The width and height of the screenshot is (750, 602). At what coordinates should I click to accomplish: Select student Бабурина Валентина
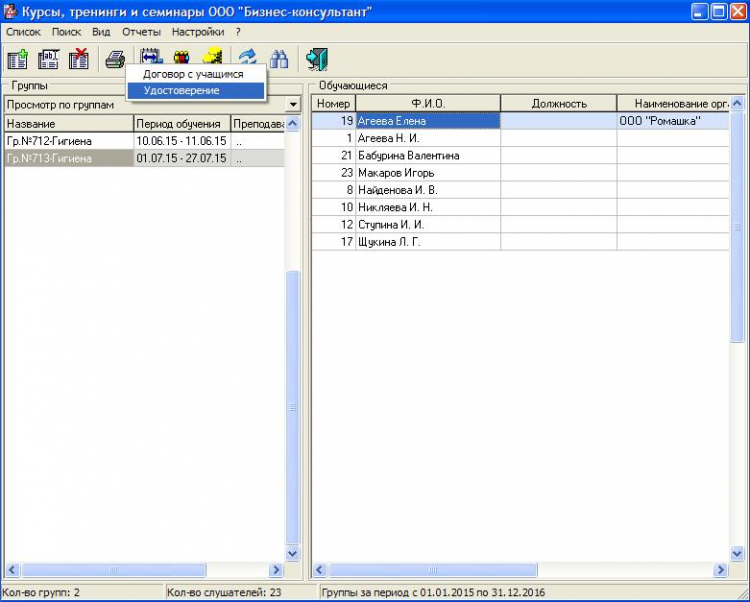pos(428,155)
